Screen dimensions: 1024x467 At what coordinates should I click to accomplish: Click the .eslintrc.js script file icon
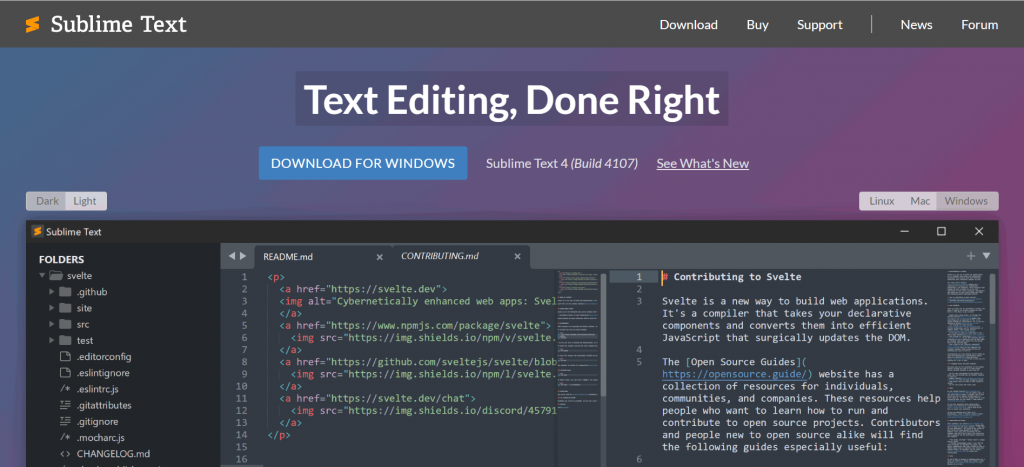[x=65, y=389]
